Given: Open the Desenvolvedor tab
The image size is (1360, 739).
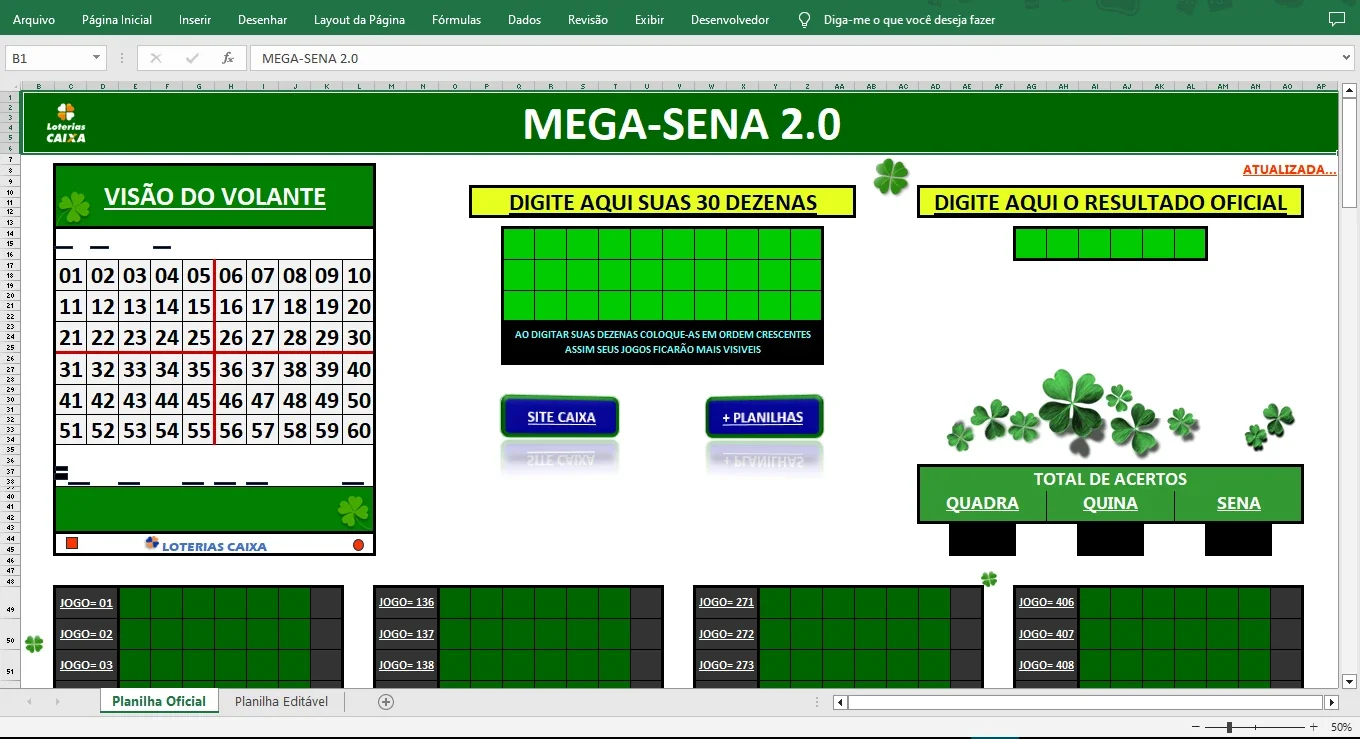Looking at the screenshot, I should [730, 20].
